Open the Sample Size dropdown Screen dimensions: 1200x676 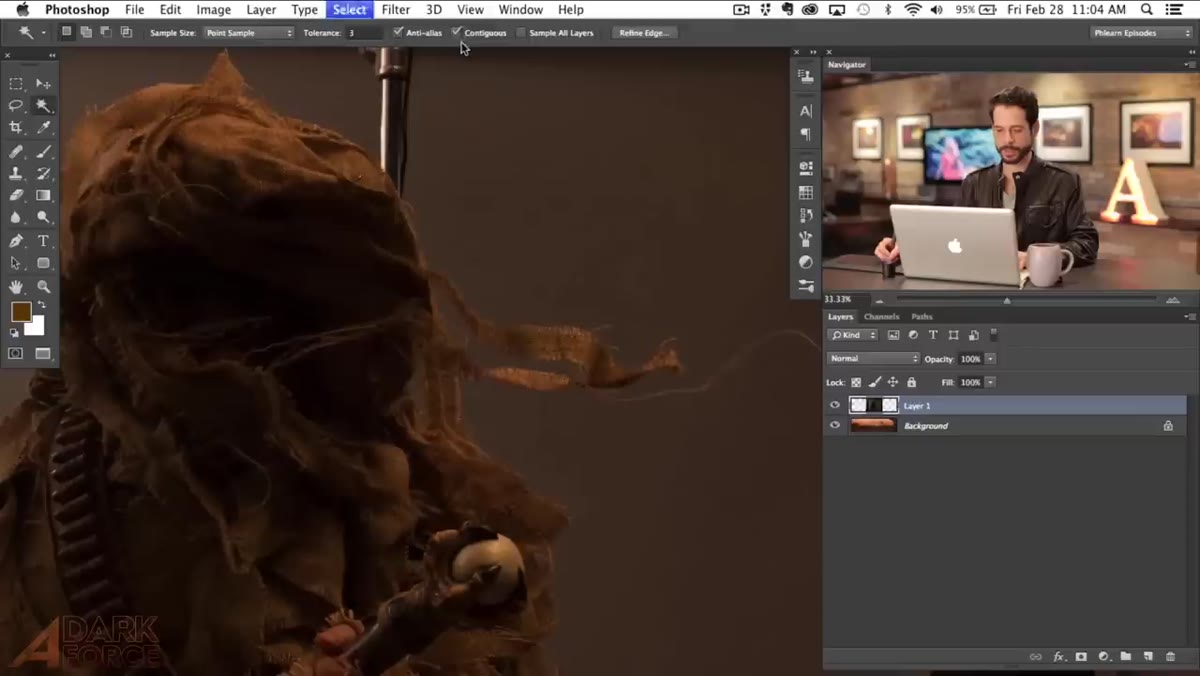pyautogui.click(x=249, y=33)
